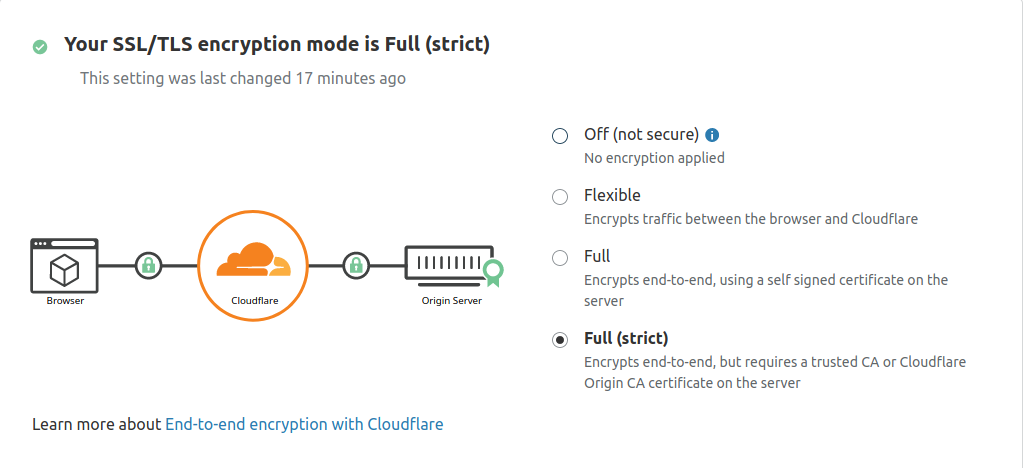1023x468 pixels.
Task: Select the Full (strict) radio button
Action: [x=560, y=340]
